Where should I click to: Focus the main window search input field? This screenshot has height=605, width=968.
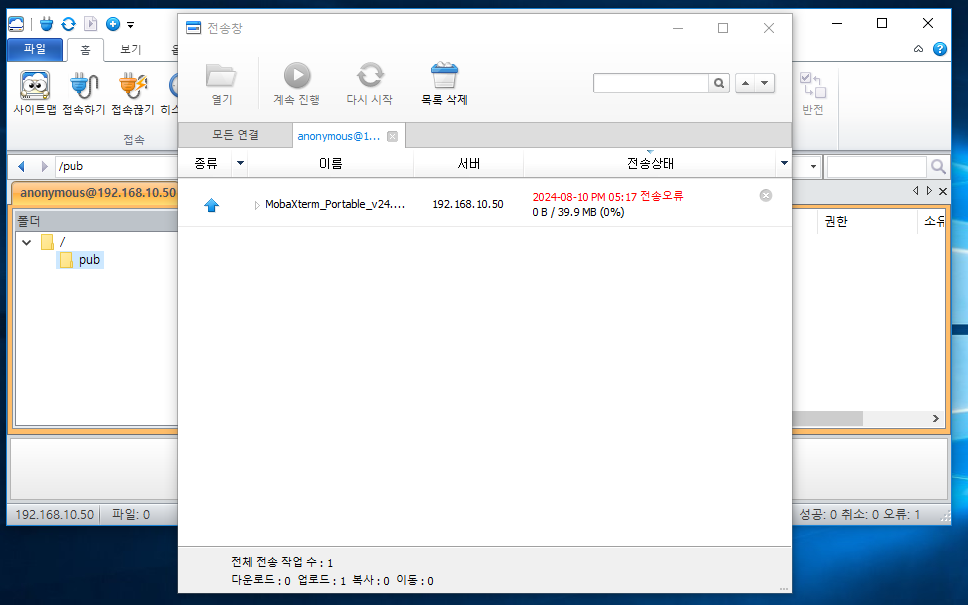pos(877,166)
